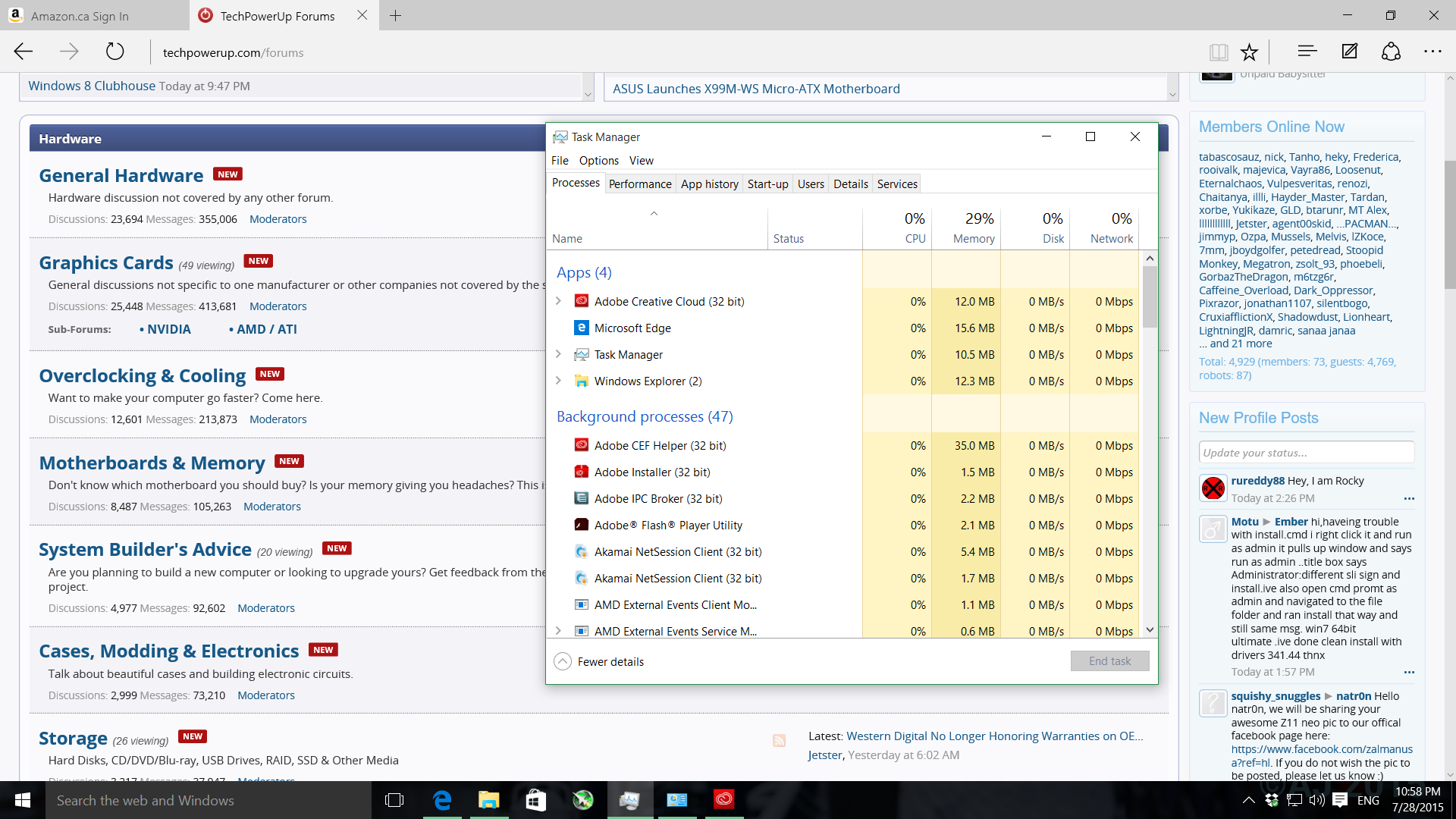1456x819 pixels.
Task: Click the Adobe IPC Broker process icon
Action: pyautogui.click(x=582, y=498)
